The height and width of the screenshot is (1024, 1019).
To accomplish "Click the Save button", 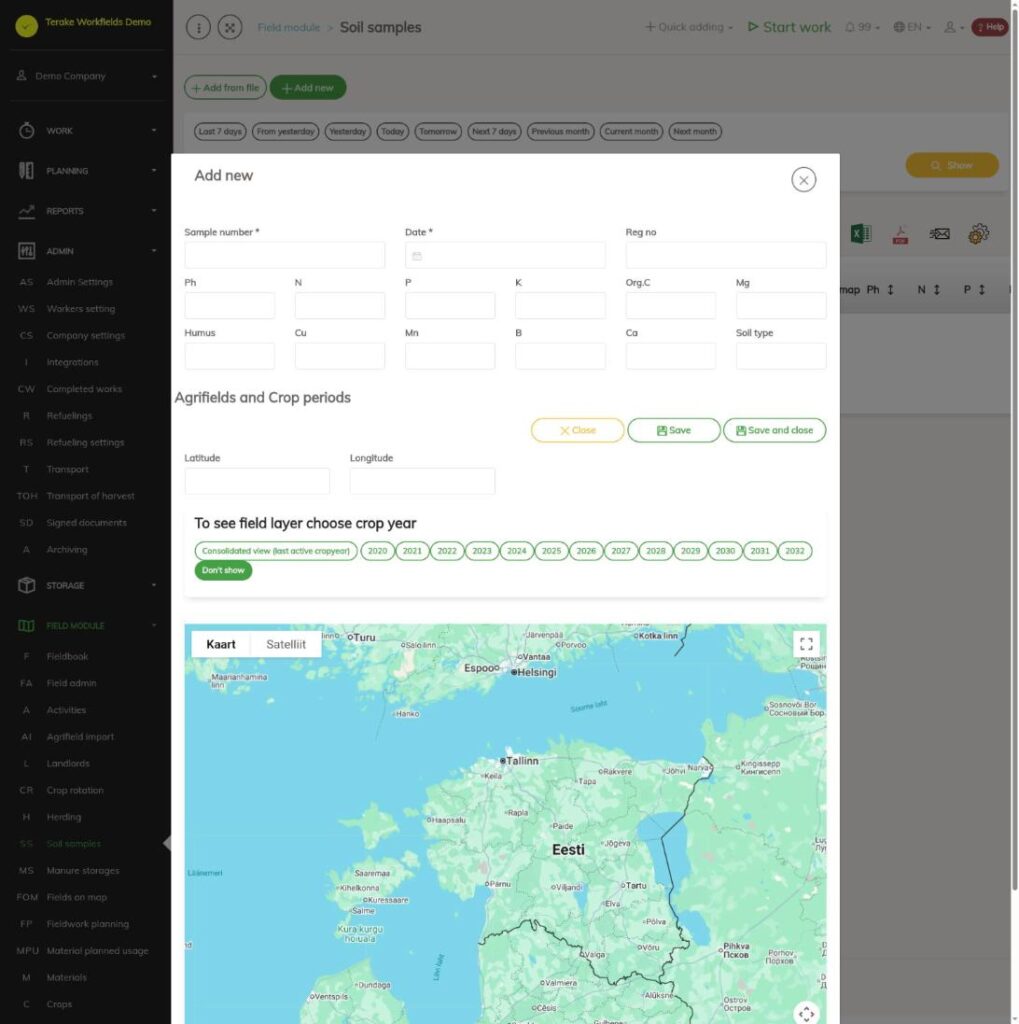I will click(x=673, y=430).
